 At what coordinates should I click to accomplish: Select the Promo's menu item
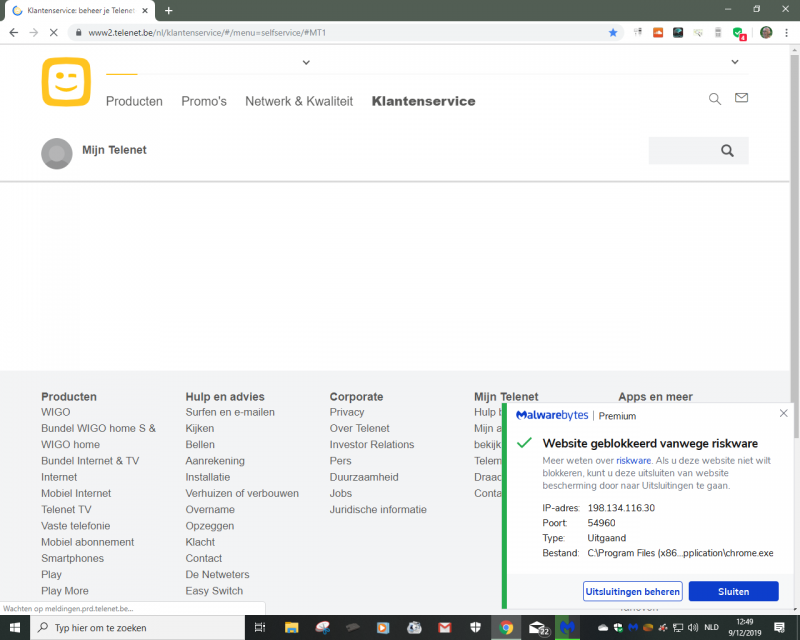pos(204,101)
